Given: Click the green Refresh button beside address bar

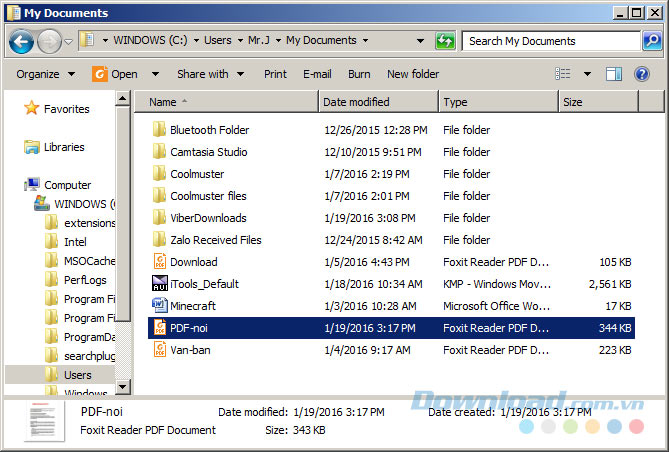Looking at the screenshot, I should [445, 41].
